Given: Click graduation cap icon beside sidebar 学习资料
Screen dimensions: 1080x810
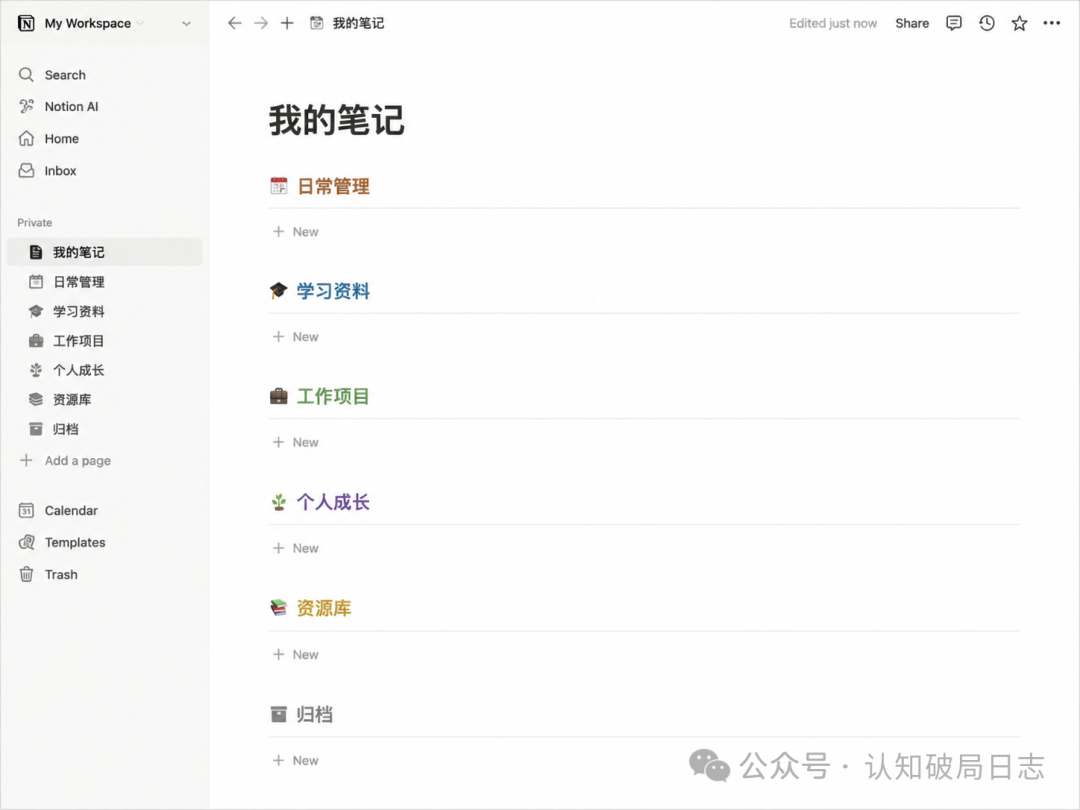Looking at the screenshot, I should coord(36,311).
